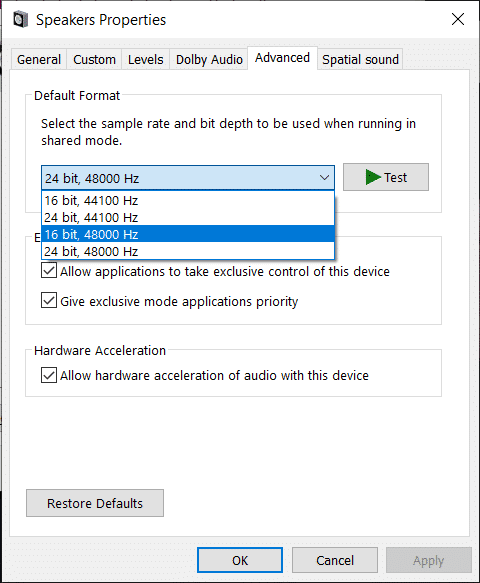480x583 pixels.
Task: Pick the highlighted 16 bit, 48000 Hz entry
Action: 188,234
